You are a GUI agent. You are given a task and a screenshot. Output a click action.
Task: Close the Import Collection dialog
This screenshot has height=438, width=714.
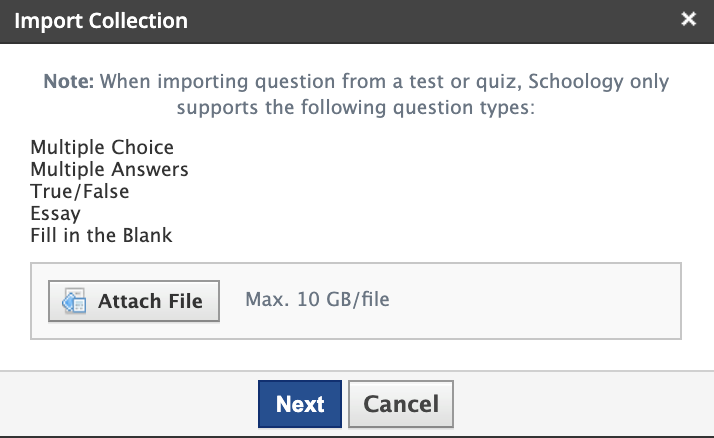click(688, 19)
